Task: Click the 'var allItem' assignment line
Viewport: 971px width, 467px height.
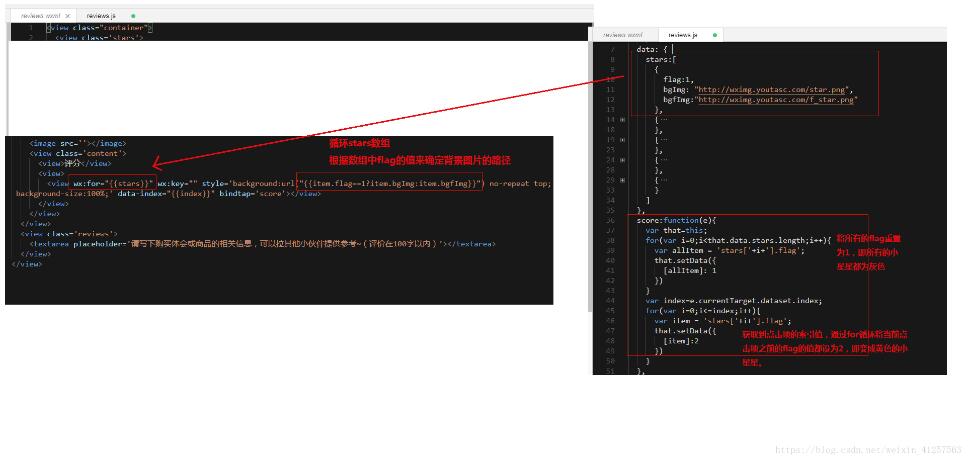Action: point(729,251)
